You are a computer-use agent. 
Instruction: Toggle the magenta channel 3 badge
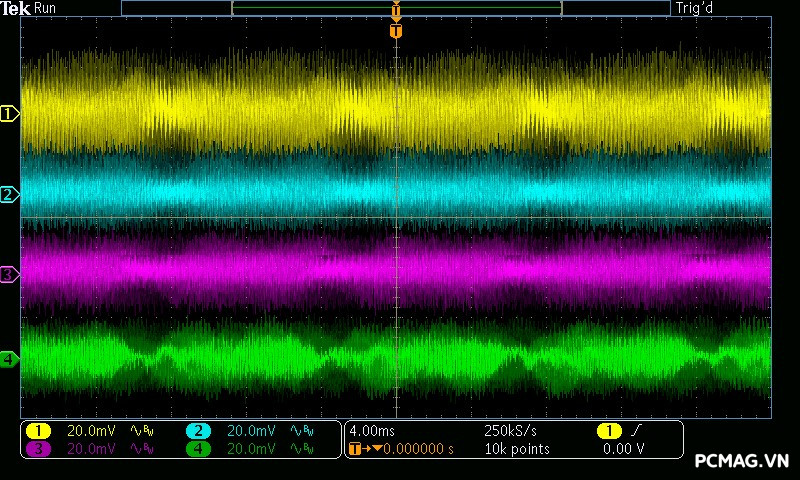coord(38,449)
